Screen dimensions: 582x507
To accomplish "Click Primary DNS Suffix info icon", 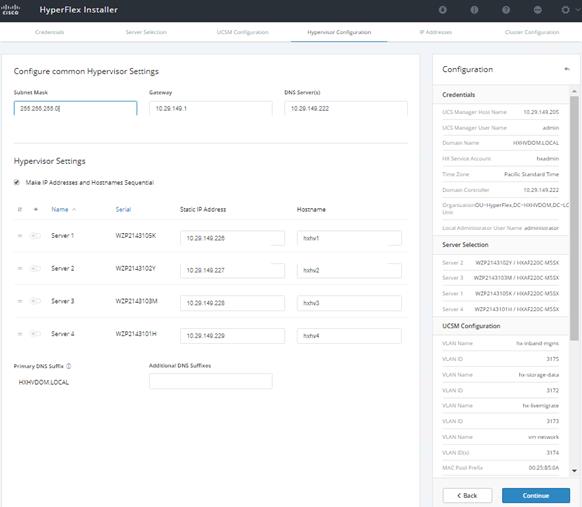I will (69, 366).
